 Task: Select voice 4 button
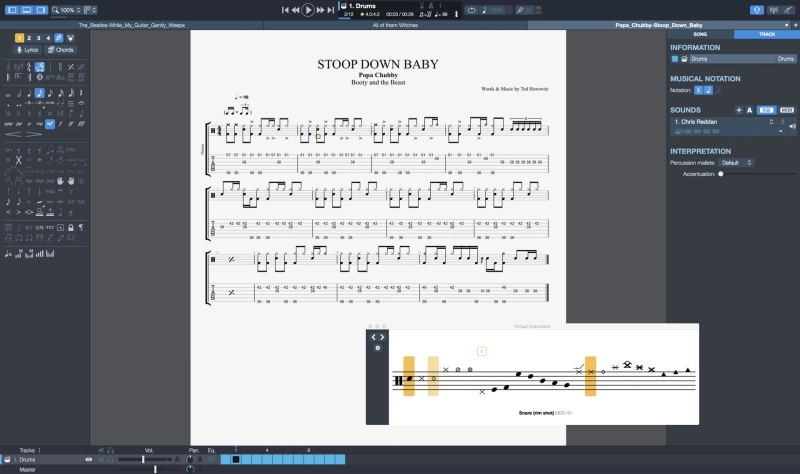pyautogui.click(x=48, y=38)
